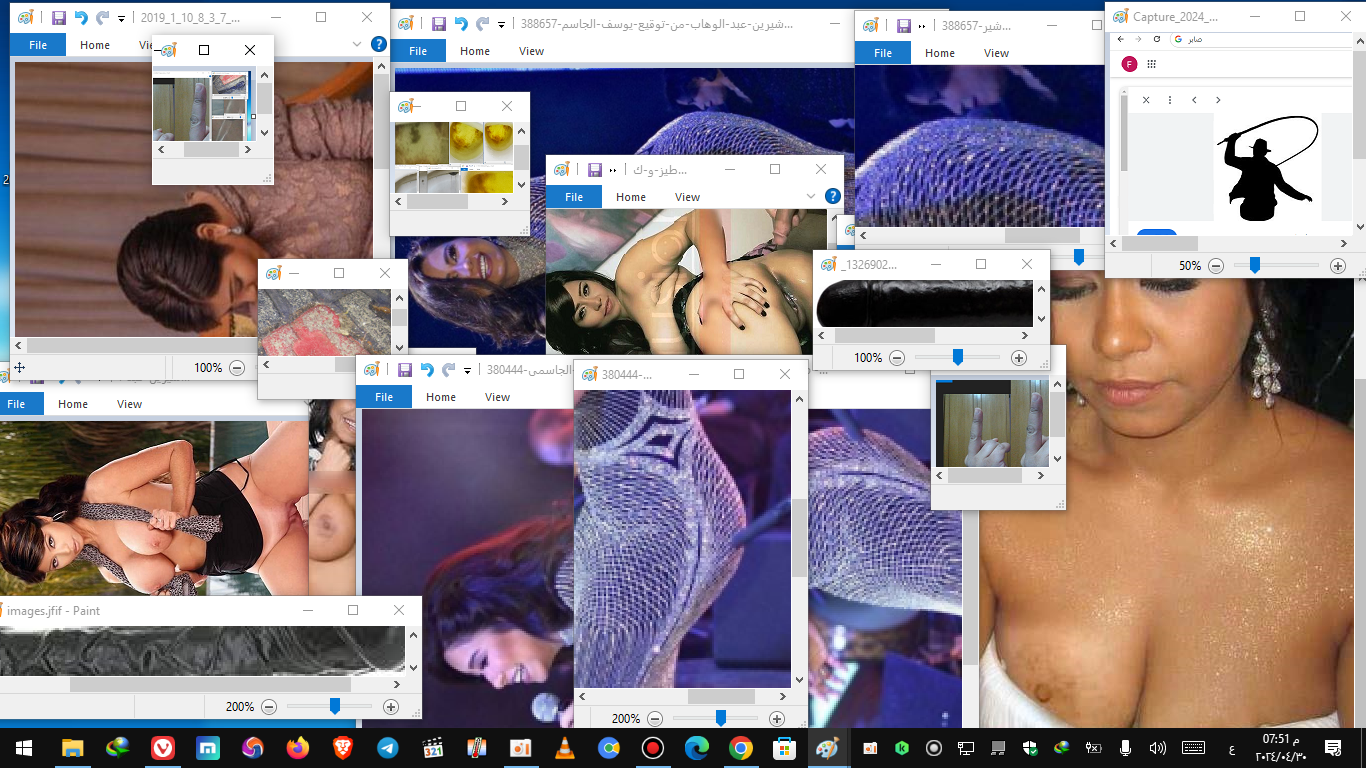Image resolution: width=1366 pixels, height=768 pixels.
Task: Open the Windows Start menu
Action: click(x=22, y=748)
